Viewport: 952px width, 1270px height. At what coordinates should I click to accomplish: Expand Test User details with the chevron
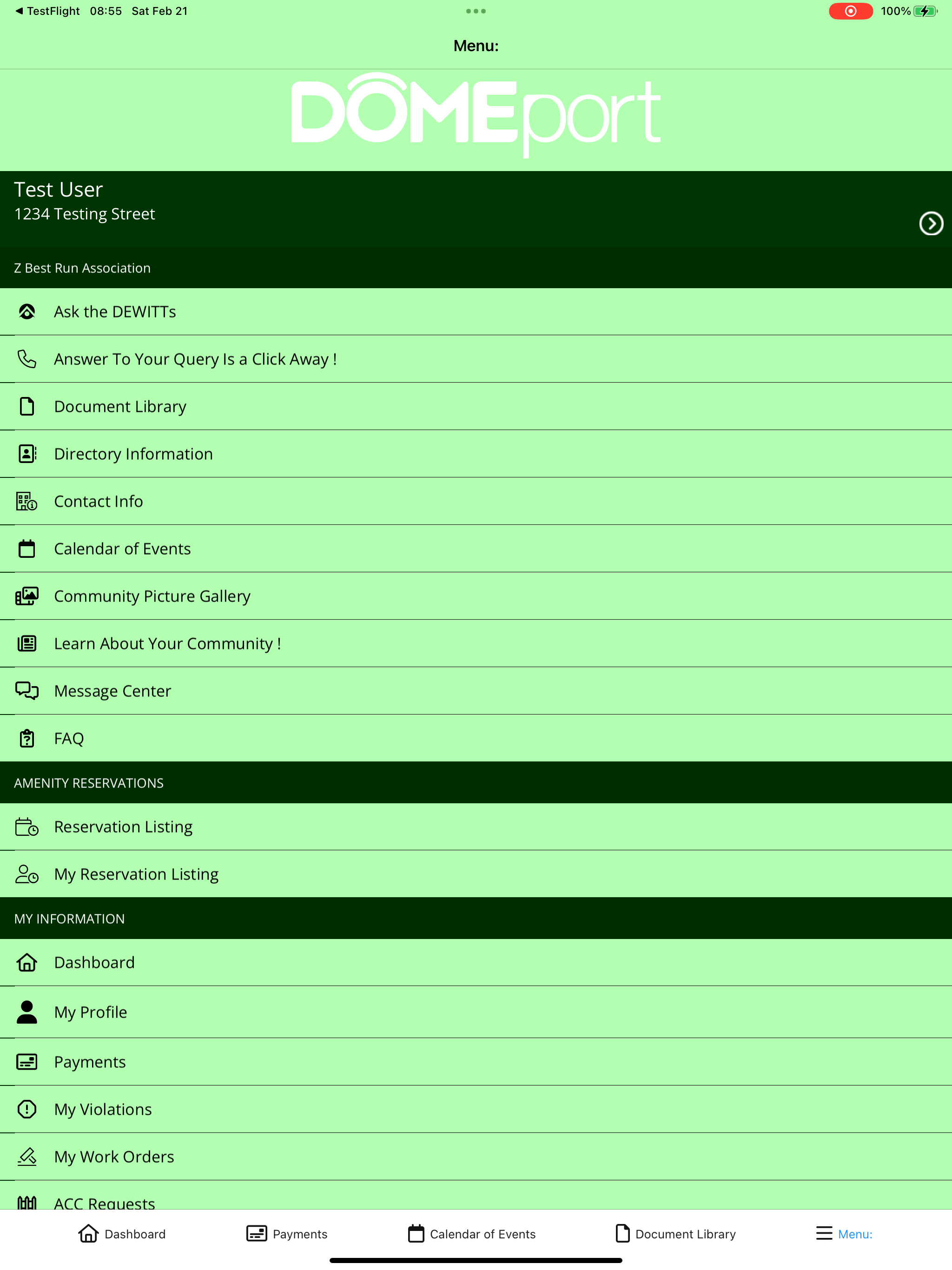click(x=931, y=223)
